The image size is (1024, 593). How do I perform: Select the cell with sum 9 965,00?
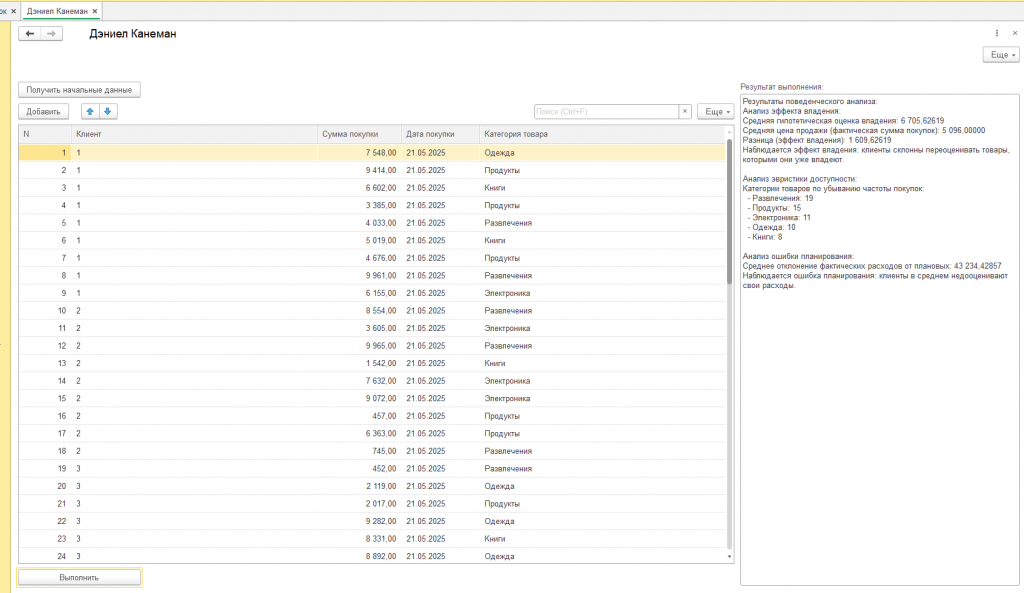coord(359,346)
